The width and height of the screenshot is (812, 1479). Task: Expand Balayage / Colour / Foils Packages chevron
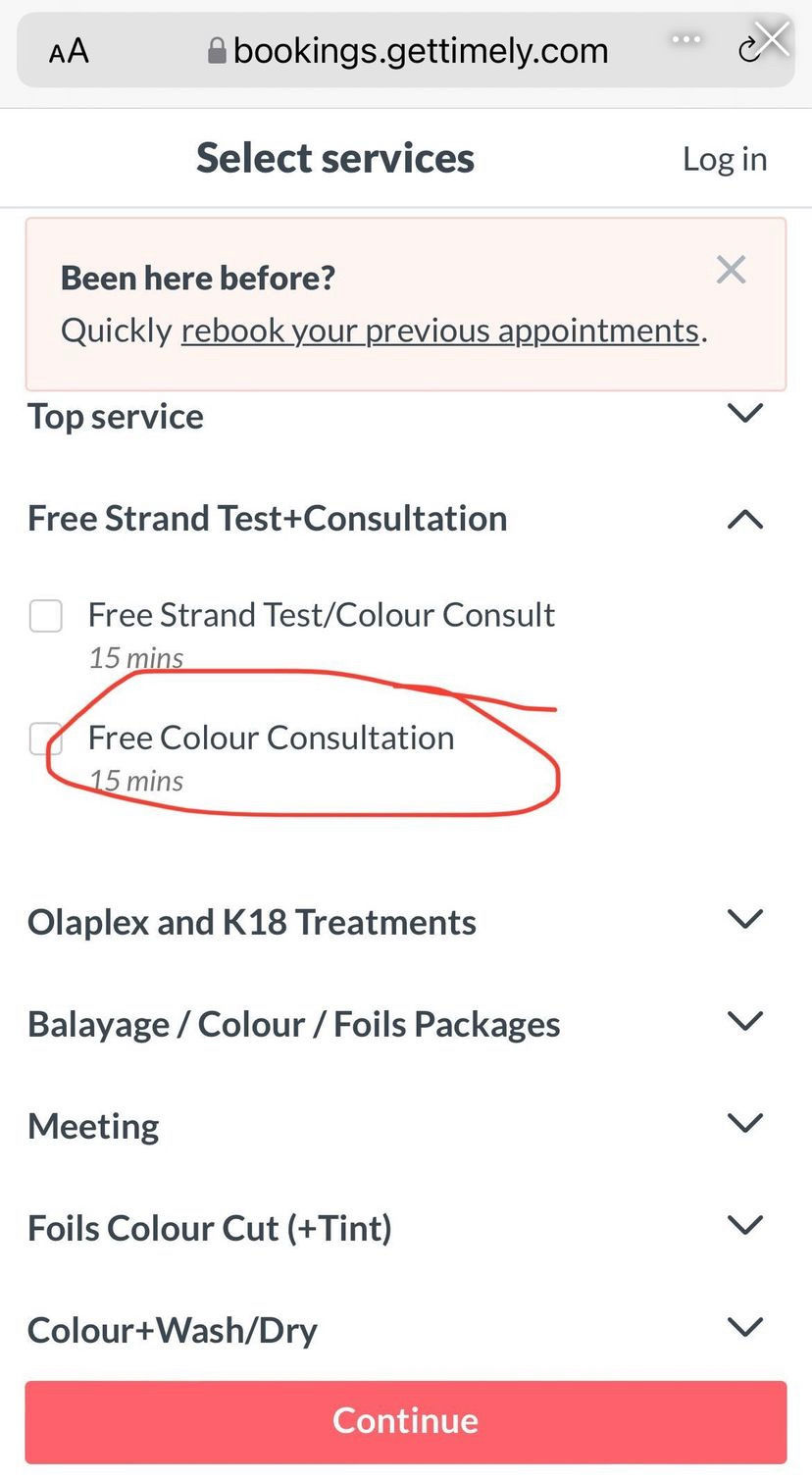pos(745,1021)
